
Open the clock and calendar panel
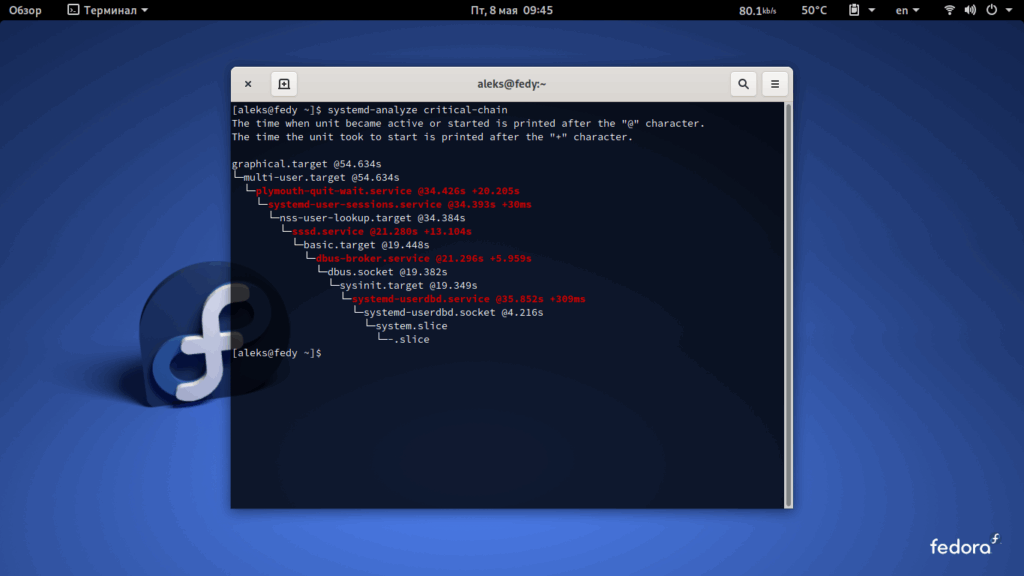click(x=511, y=10)
